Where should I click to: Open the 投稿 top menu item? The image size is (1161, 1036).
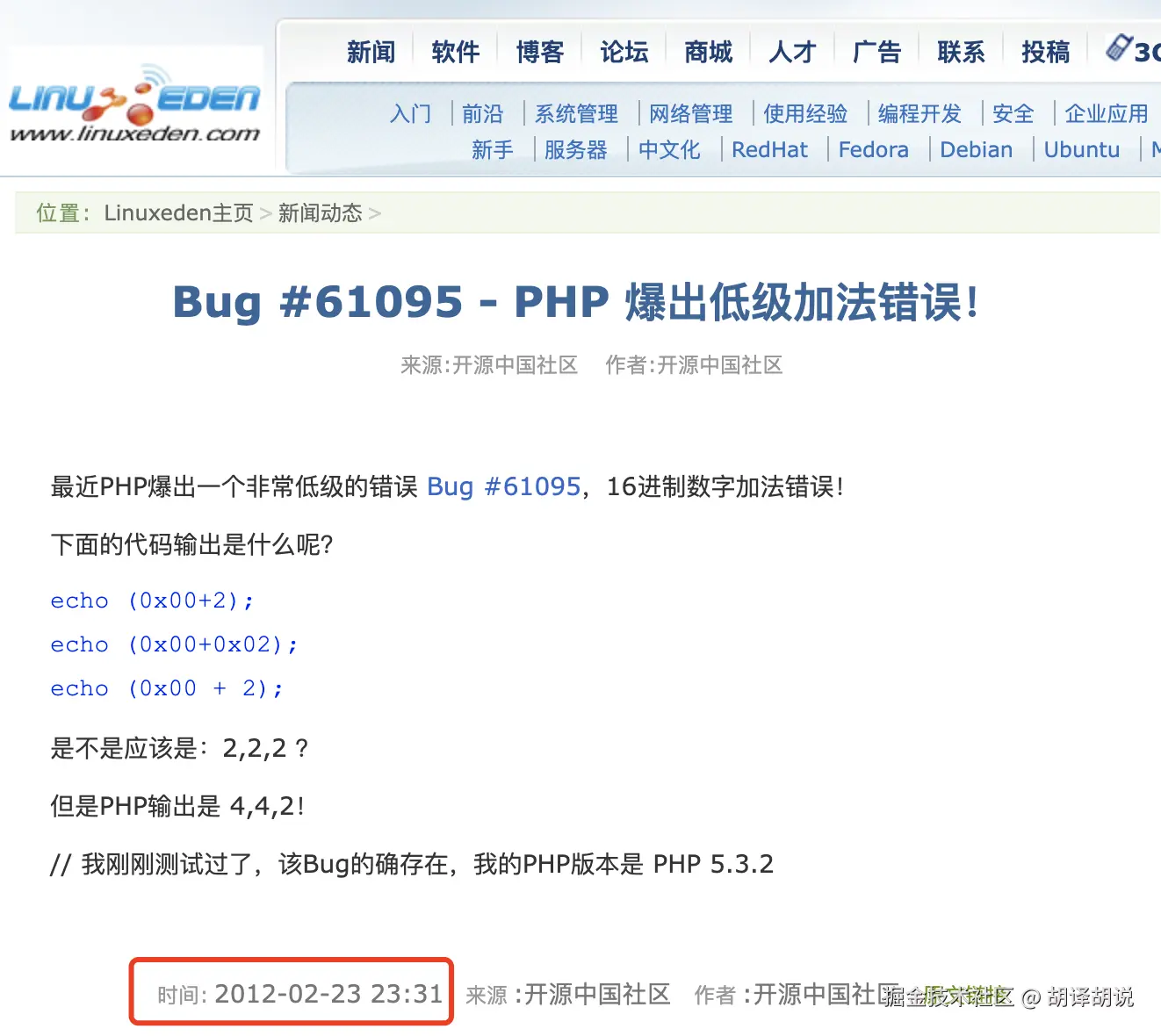[x=1045, y=53]
